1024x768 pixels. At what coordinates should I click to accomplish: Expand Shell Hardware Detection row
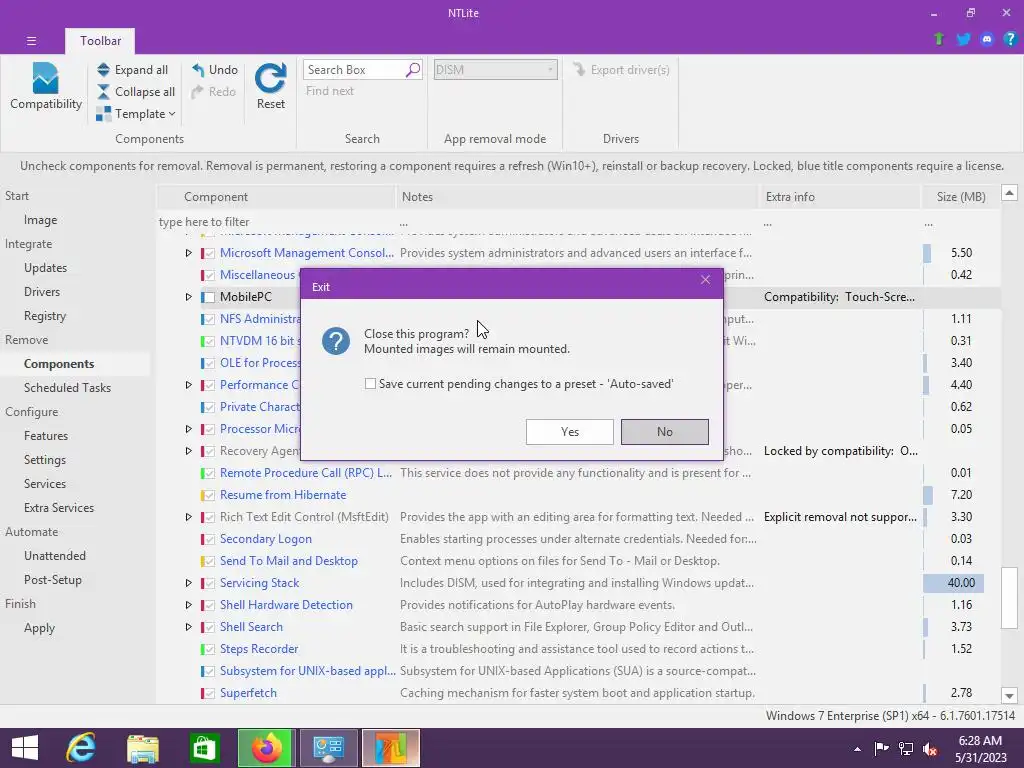tap(188, 605)
